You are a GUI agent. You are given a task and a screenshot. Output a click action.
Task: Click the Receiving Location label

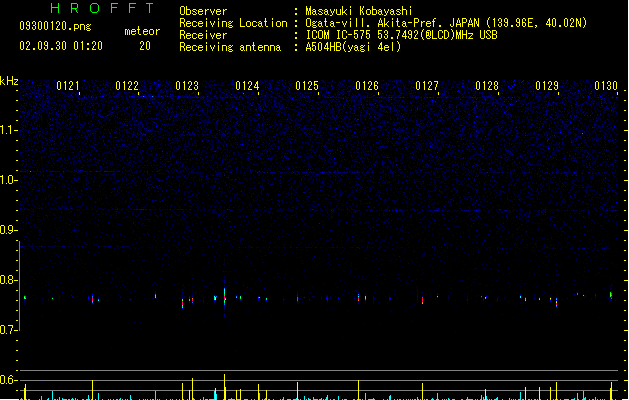click(233, 23)
